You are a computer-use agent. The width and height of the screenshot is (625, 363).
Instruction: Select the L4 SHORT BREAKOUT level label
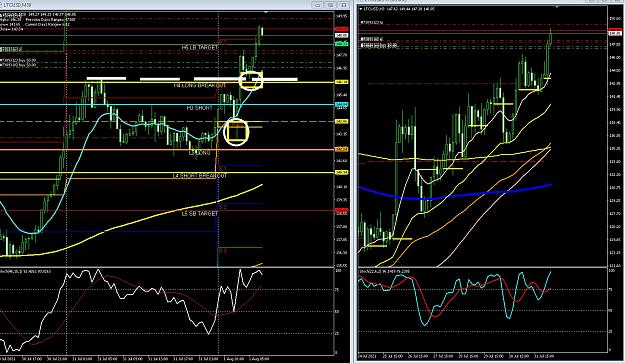tap(200, 176)
